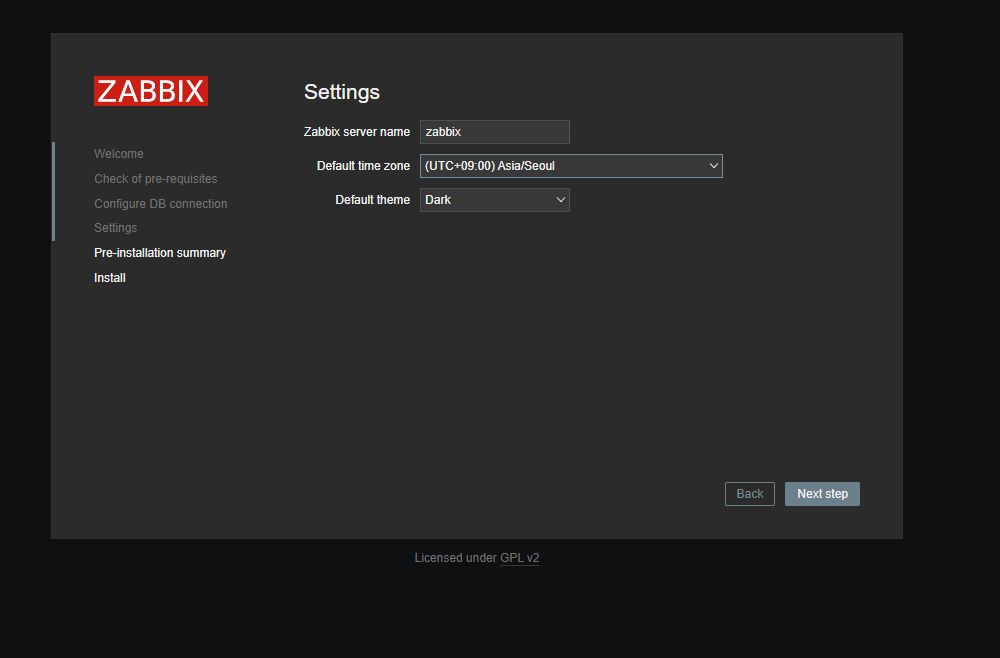Screen dimensions: 1000x658
Task: Click the Zabbix server name input field
Action: pos(494,131)
